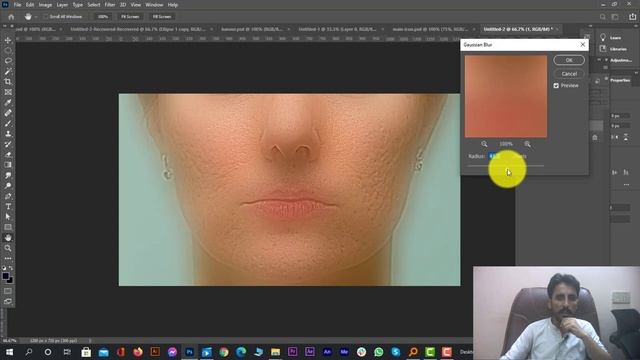Switch foreground and background colors
The image size is (640, 360).
11,268
